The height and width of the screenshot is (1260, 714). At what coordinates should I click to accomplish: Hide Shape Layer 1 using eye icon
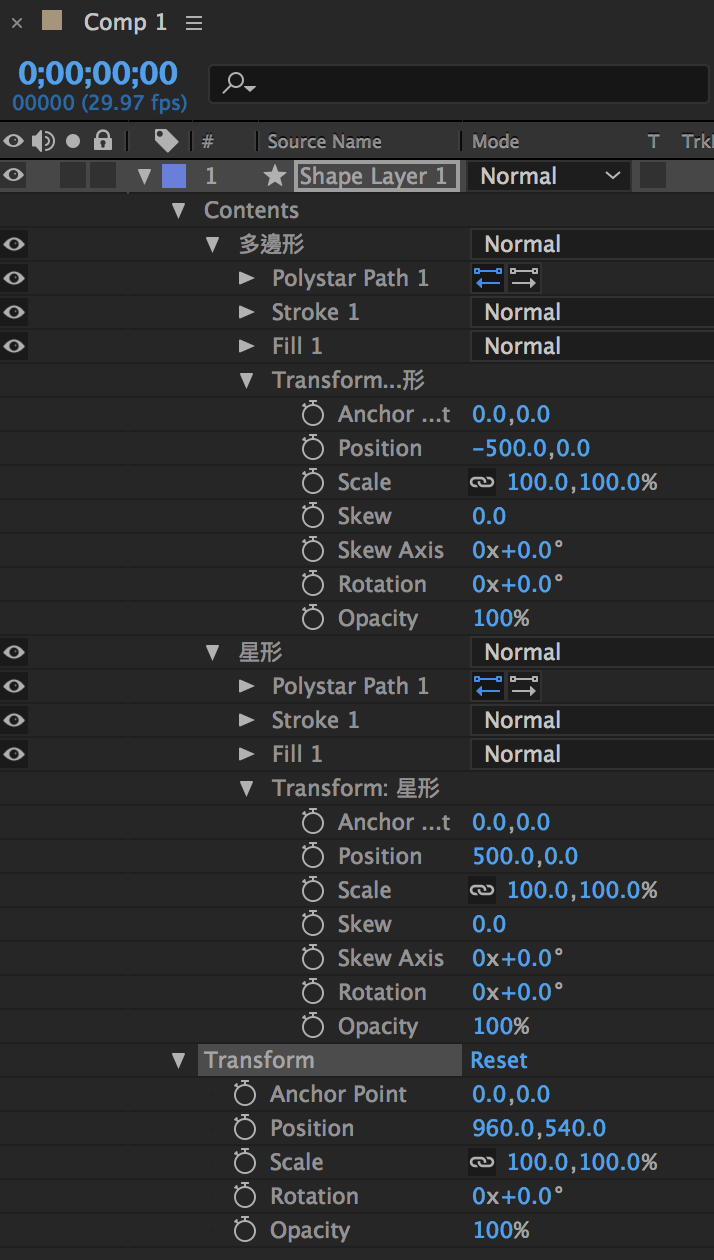point(13,176)
